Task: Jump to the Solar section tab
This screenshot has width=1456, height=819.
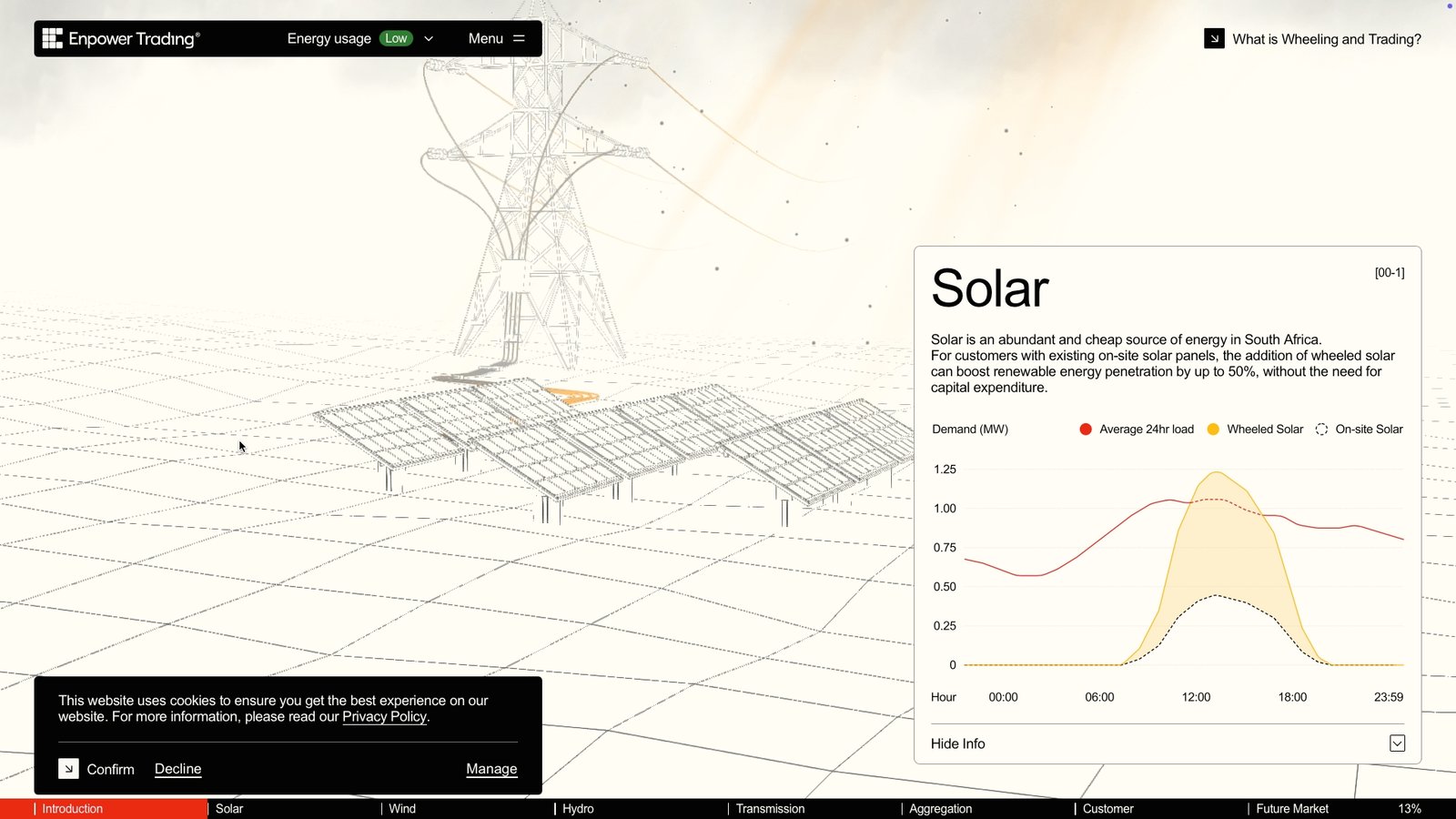Action: click(229, 809)
